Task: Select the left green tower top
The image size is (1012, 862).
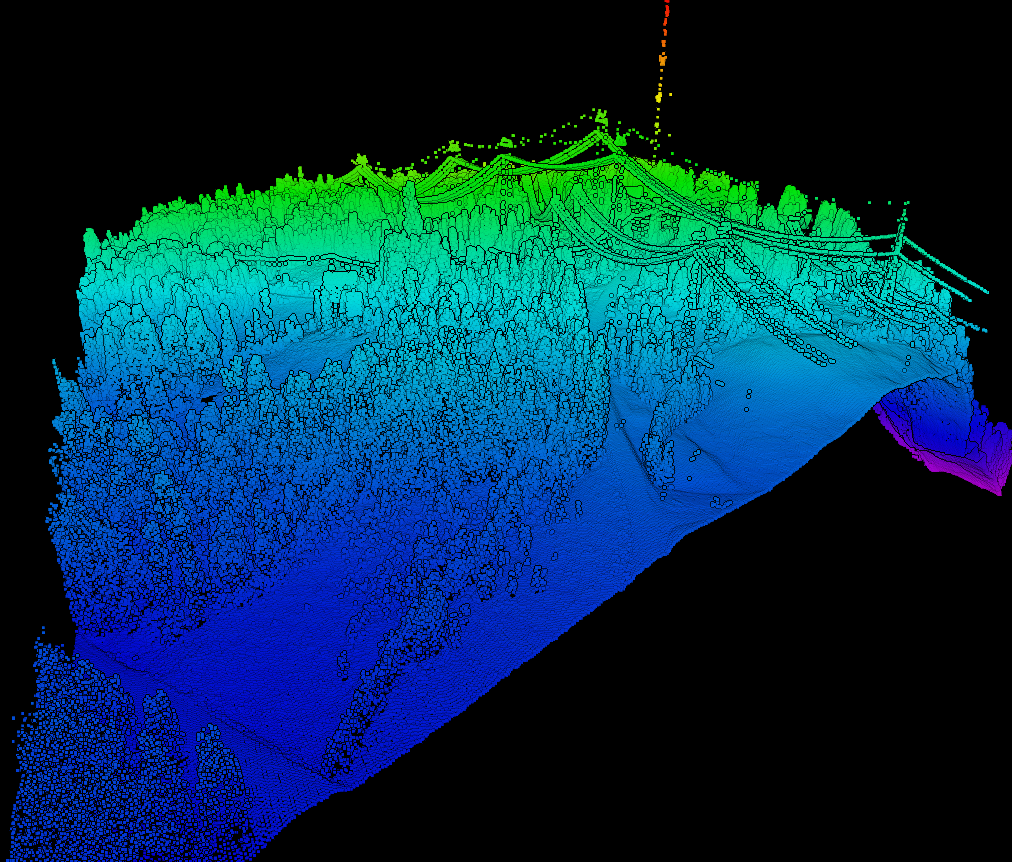Action: pos(361,160)
